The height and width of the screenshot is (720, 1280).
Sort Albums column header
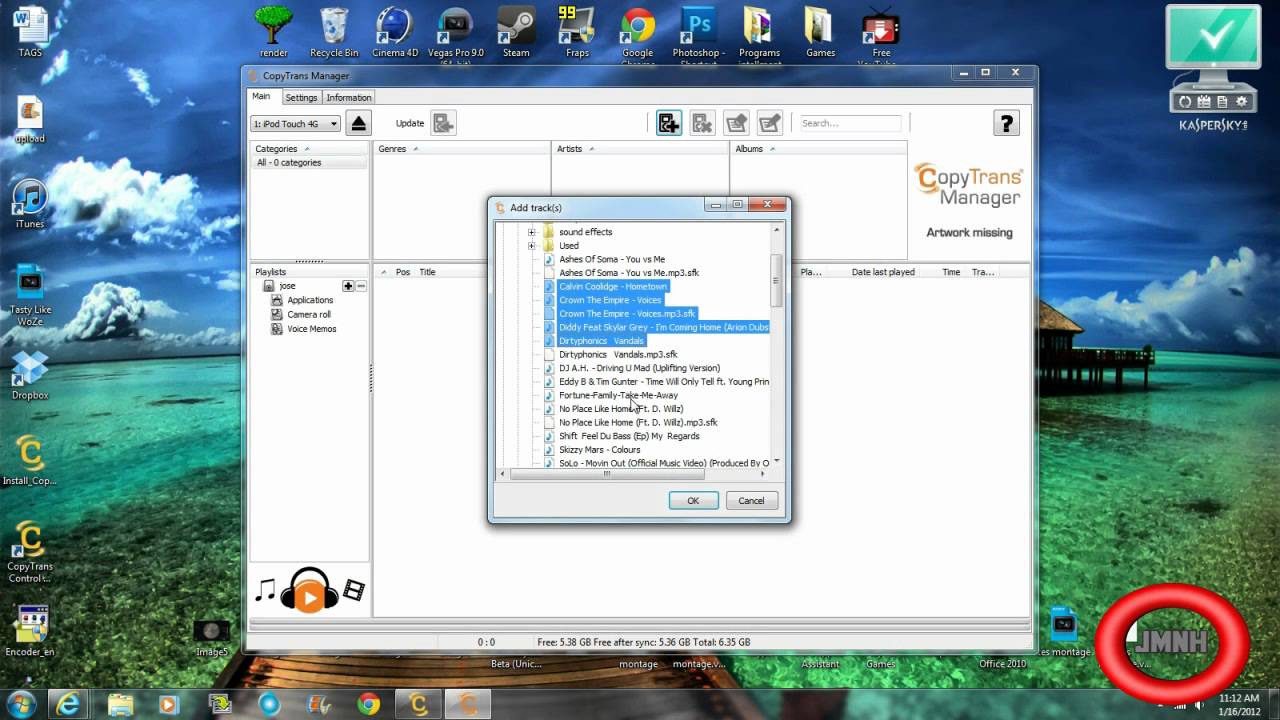(818, 149)
